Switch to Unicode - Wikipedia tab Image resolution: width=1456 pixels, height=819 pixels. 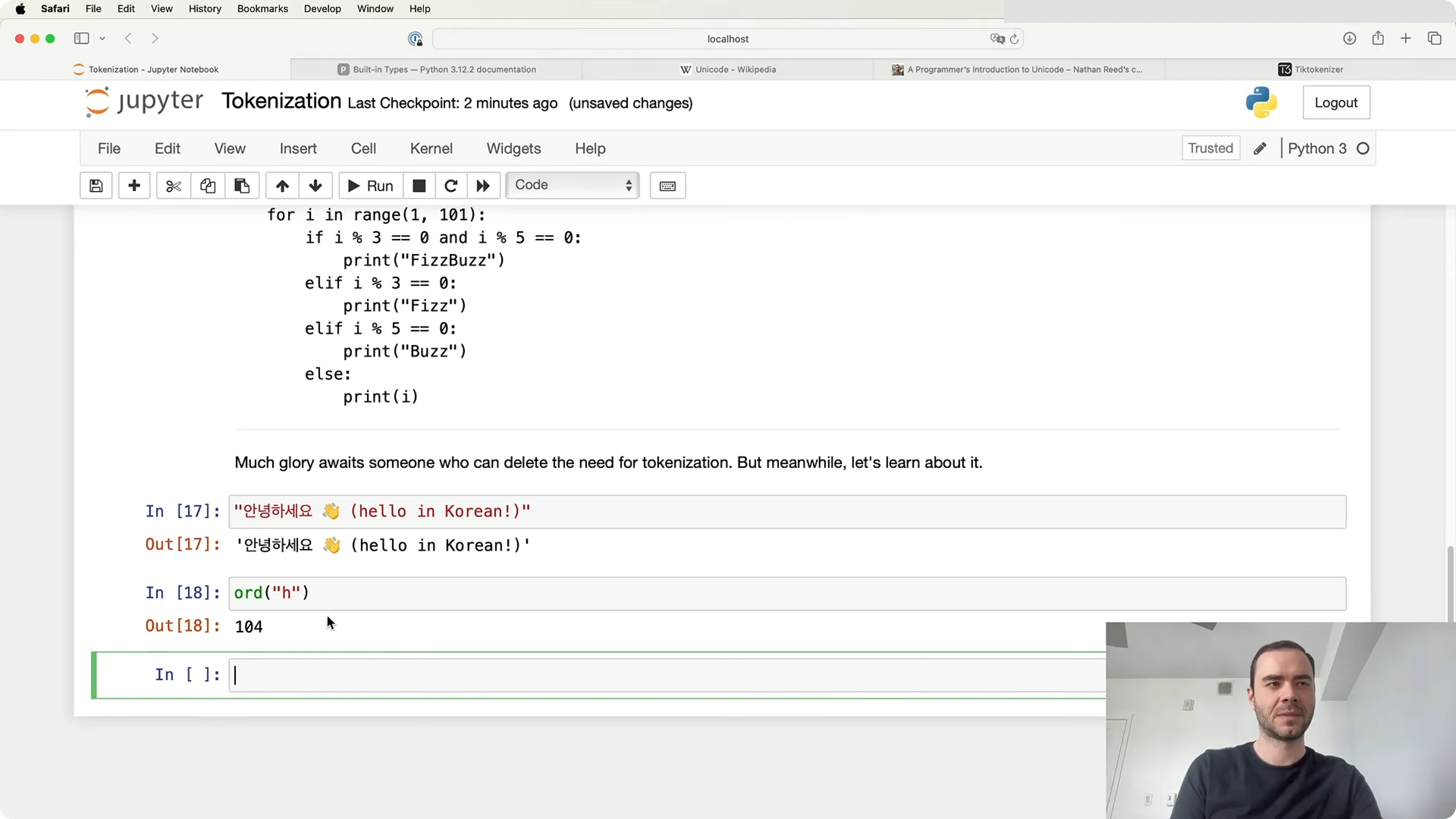728,69
